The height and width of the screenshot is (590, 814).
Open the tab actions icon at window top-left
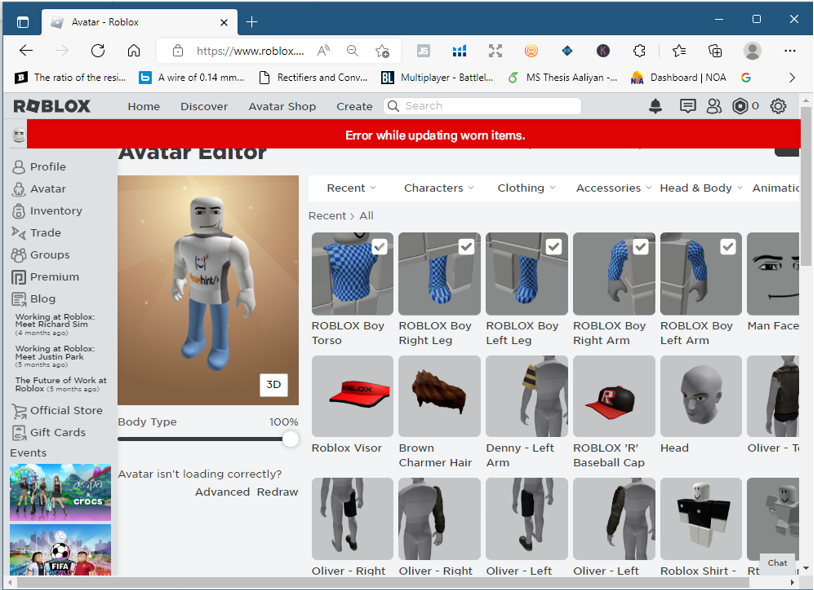(23, 22)
